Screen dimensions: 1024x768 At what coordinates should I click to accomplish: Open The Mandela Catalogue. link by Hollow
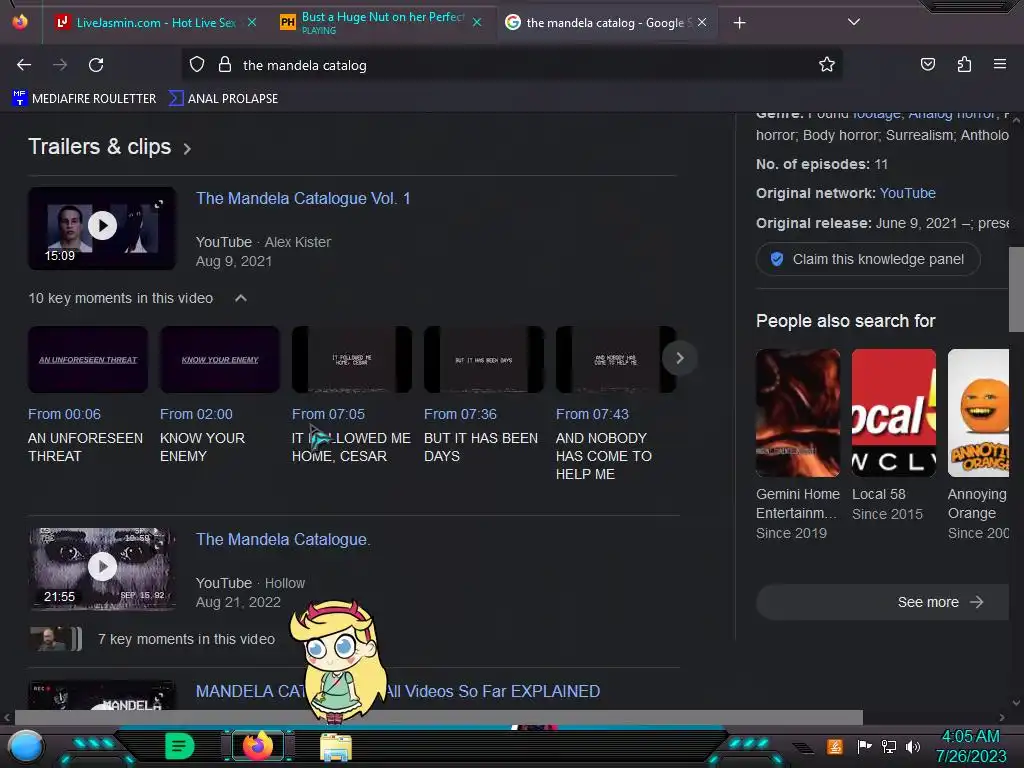(283, 539)
